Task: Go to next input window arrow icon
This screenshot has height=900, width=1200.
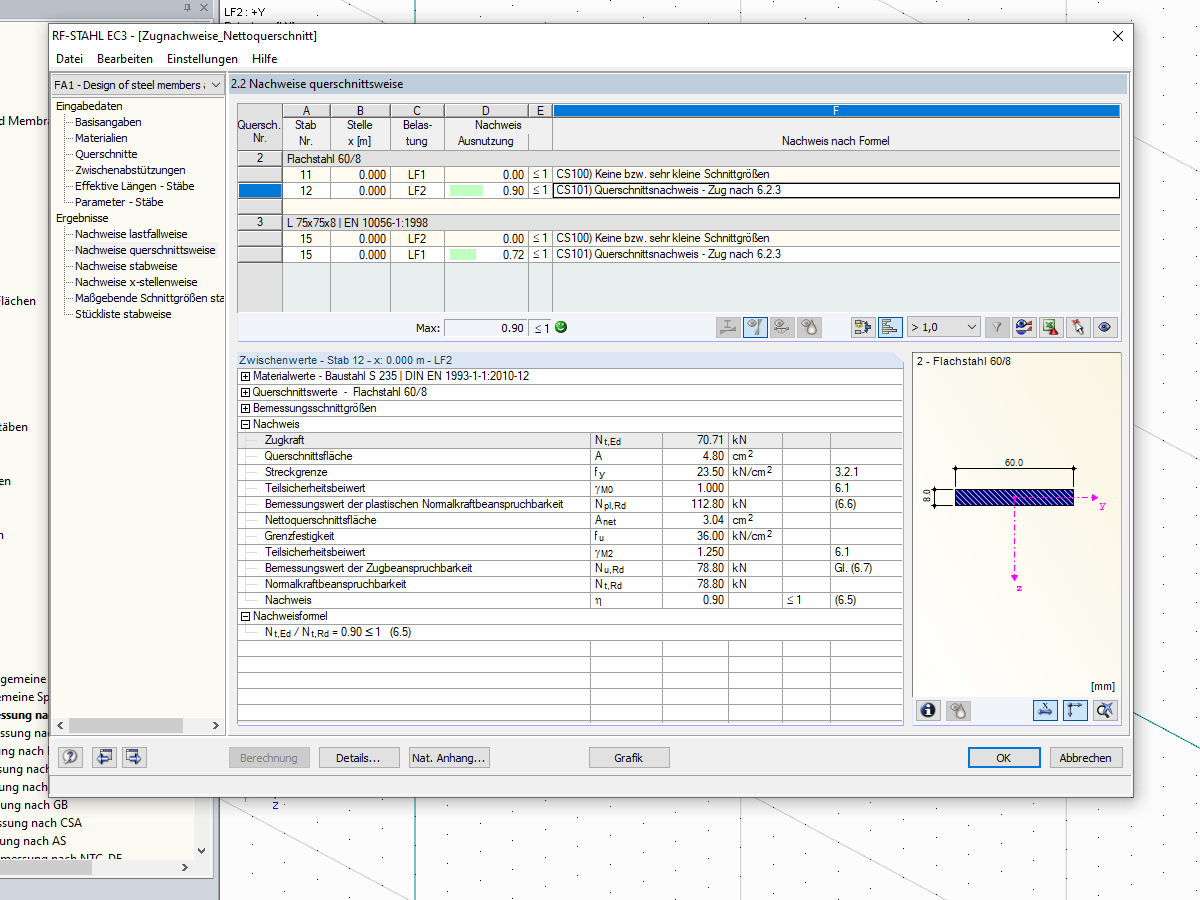Action: pos(135,757)
